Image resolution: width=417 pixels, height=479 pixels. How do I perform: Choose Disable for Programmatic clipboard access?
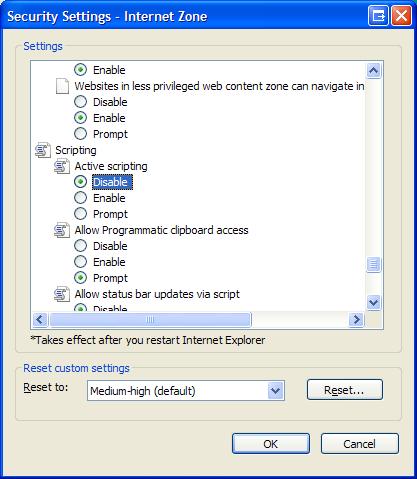point(80,246)
